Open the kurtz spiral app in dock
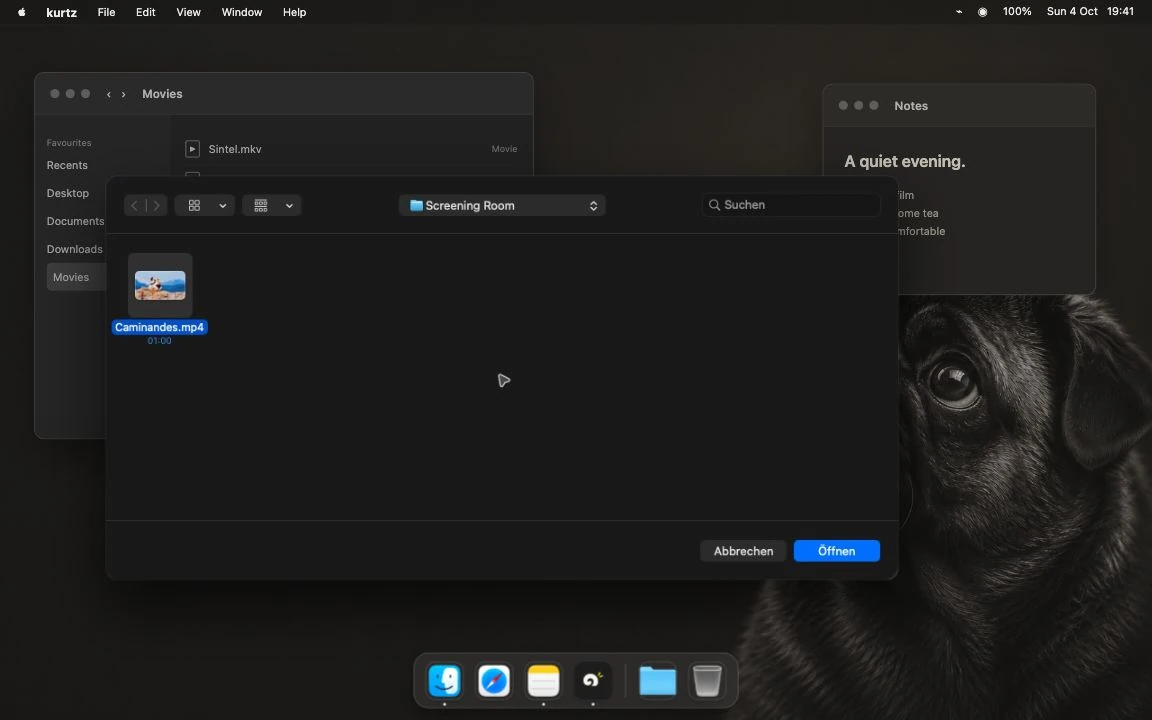The image size is (1152, 720). (x=593, y=680)
